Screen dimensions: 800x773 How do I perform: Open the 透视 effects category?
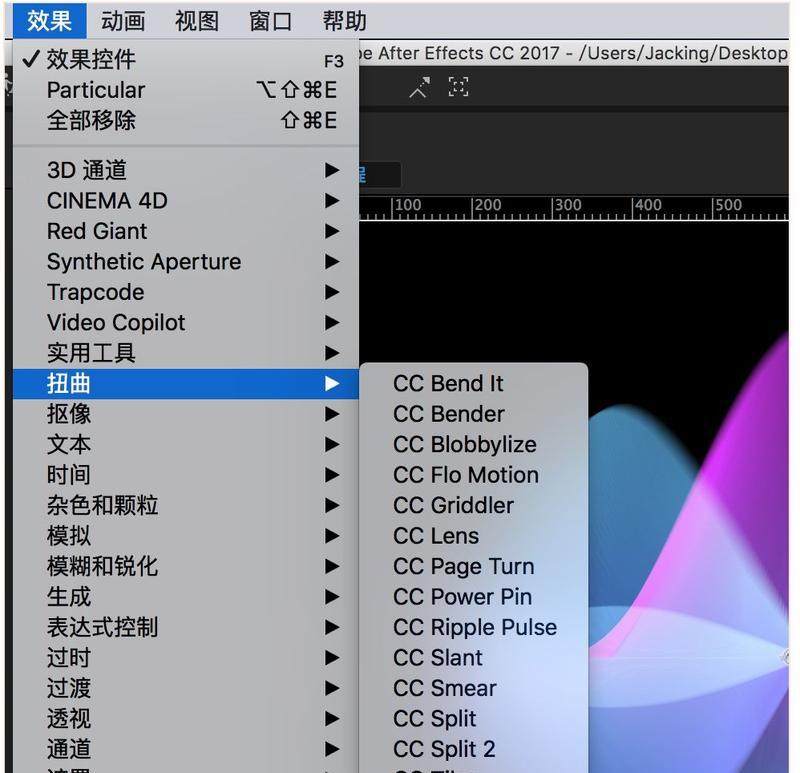coord(186,719)
